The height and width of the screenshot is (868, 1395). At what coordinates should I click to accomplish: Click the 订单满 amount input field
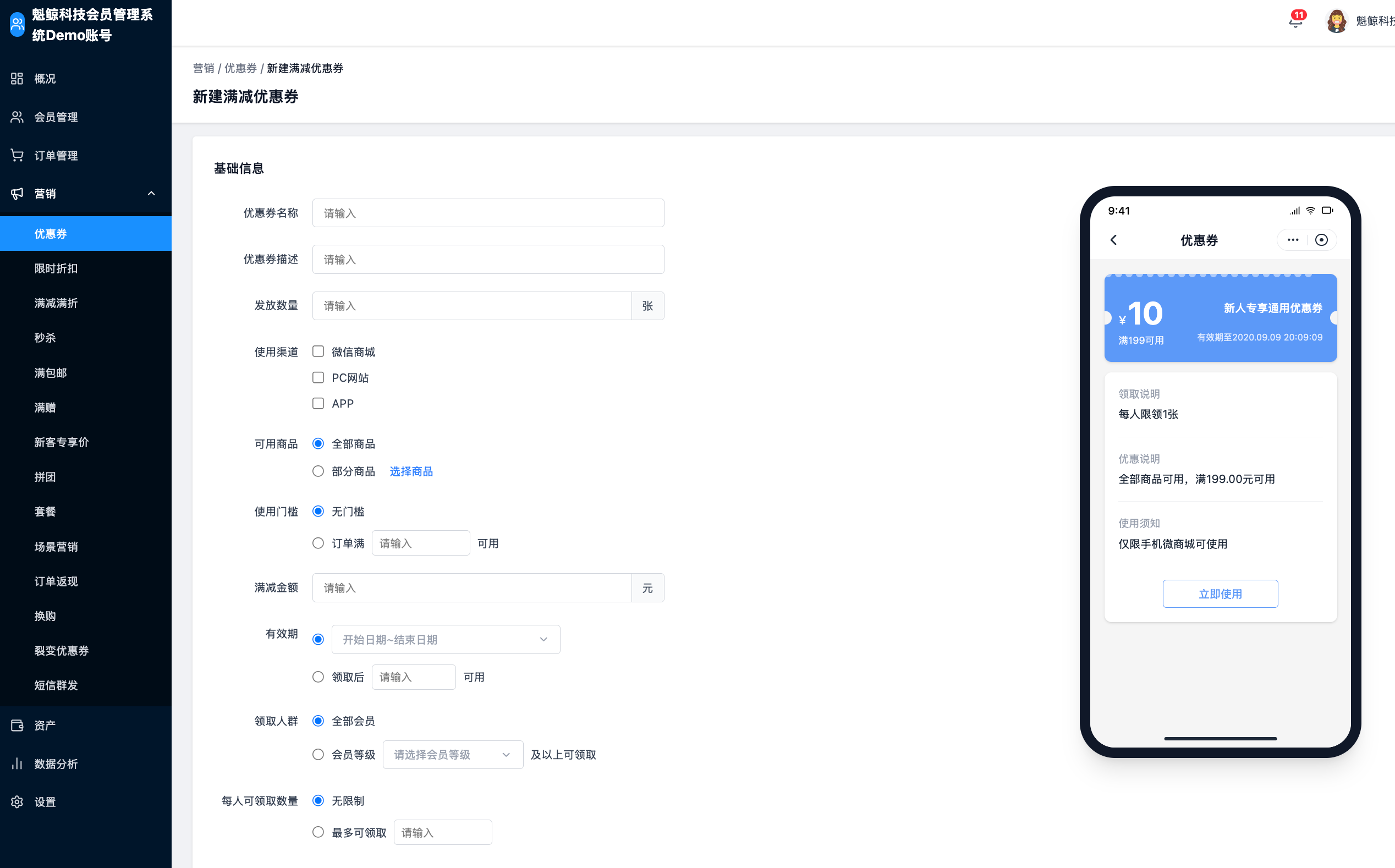coord(421,543)
